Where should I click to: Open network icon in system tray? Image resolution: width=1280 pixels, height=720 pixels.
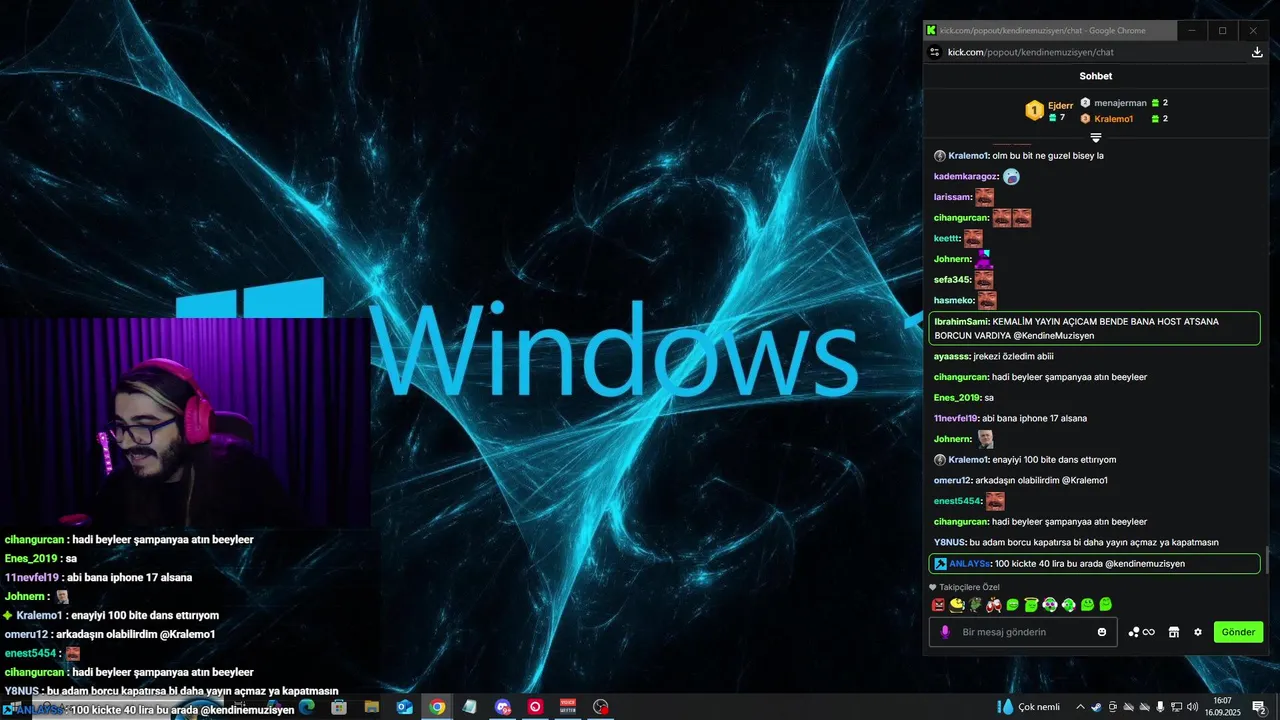click(x=1176, y=707)
